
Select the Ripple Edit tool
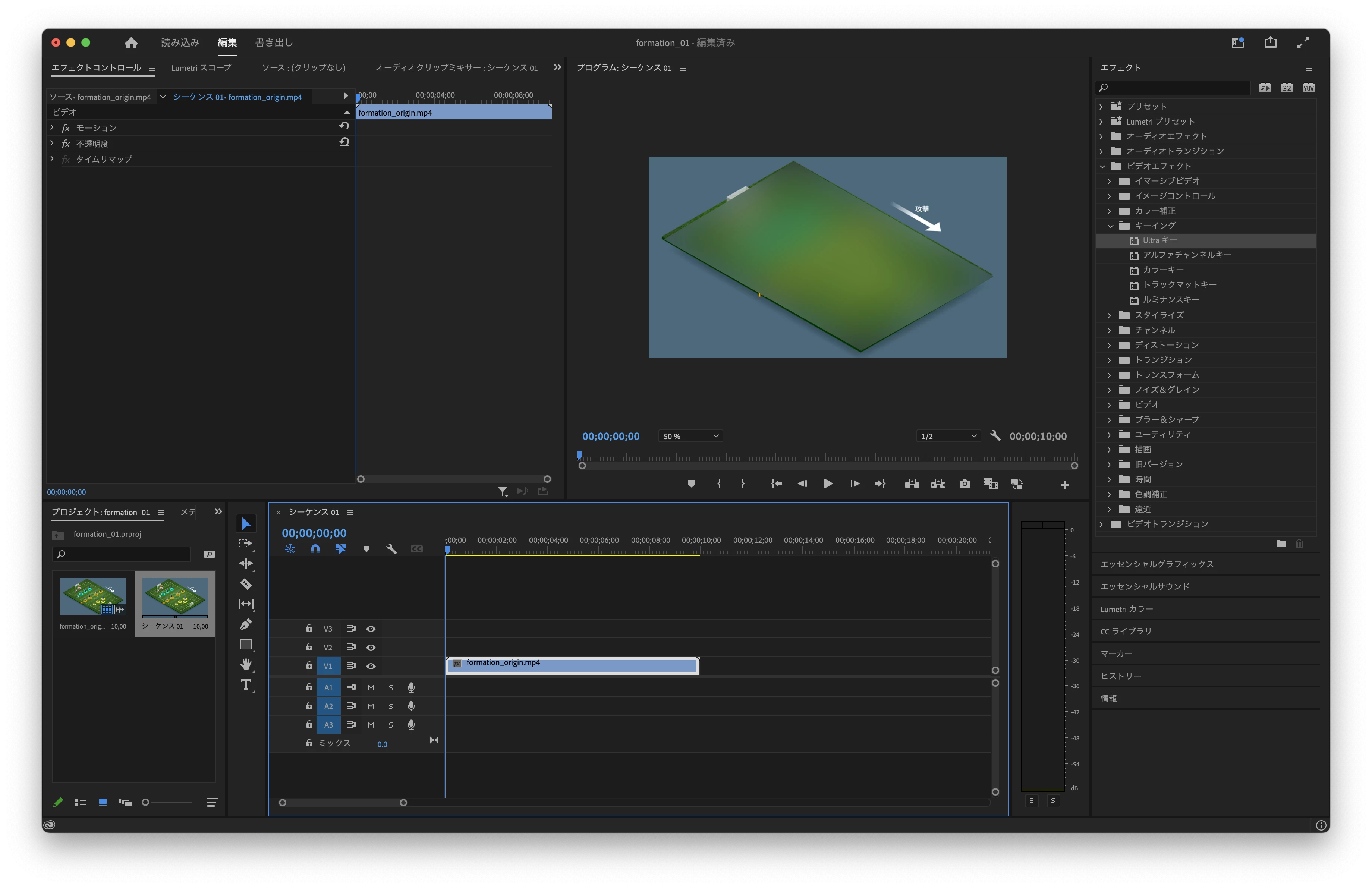pyautogui.click(x=246, y=564)
